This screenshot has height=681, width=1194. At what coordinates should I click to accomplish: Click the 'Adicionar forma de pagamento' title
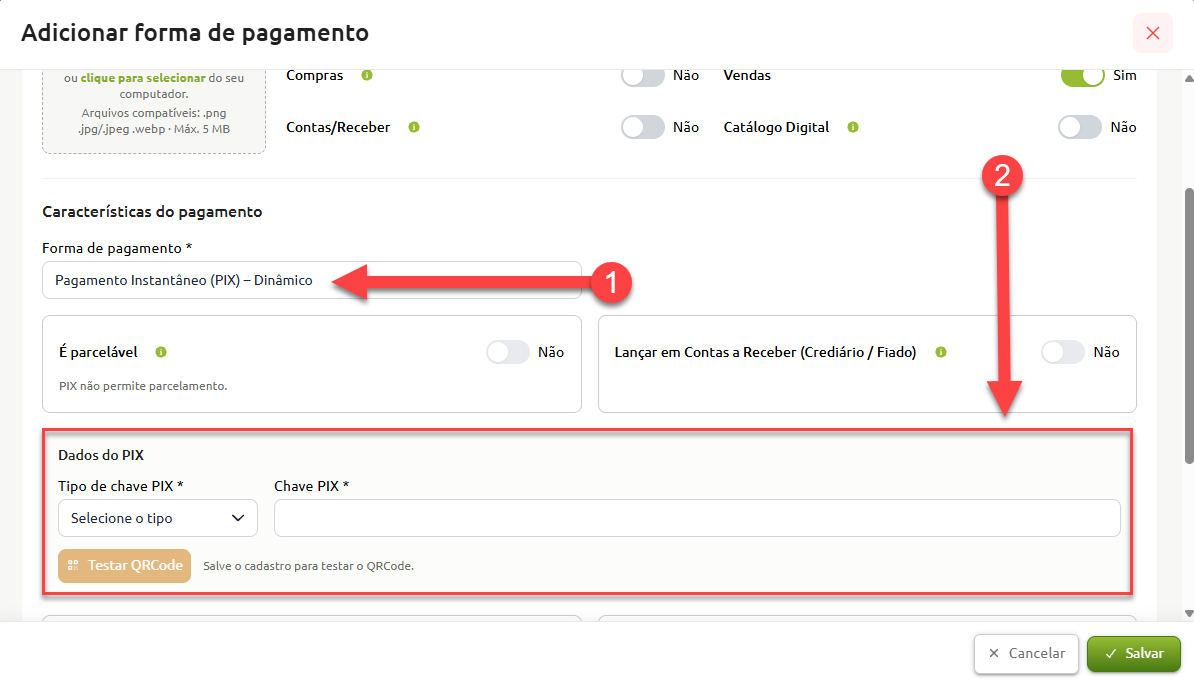[x=195, y=33]
